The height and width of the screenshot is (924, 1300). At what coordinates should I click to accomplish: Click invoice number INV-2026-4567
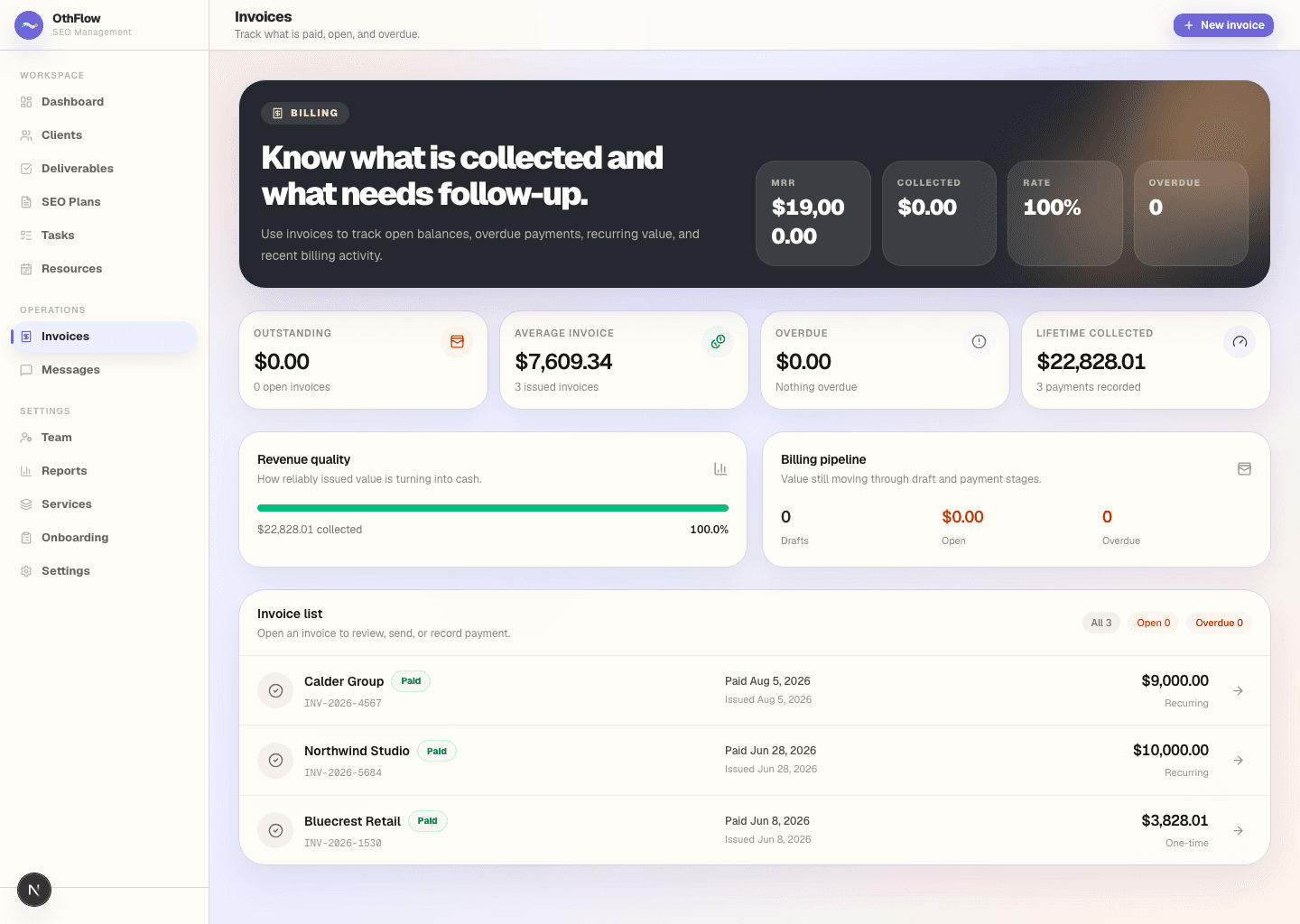pos(343,703)
